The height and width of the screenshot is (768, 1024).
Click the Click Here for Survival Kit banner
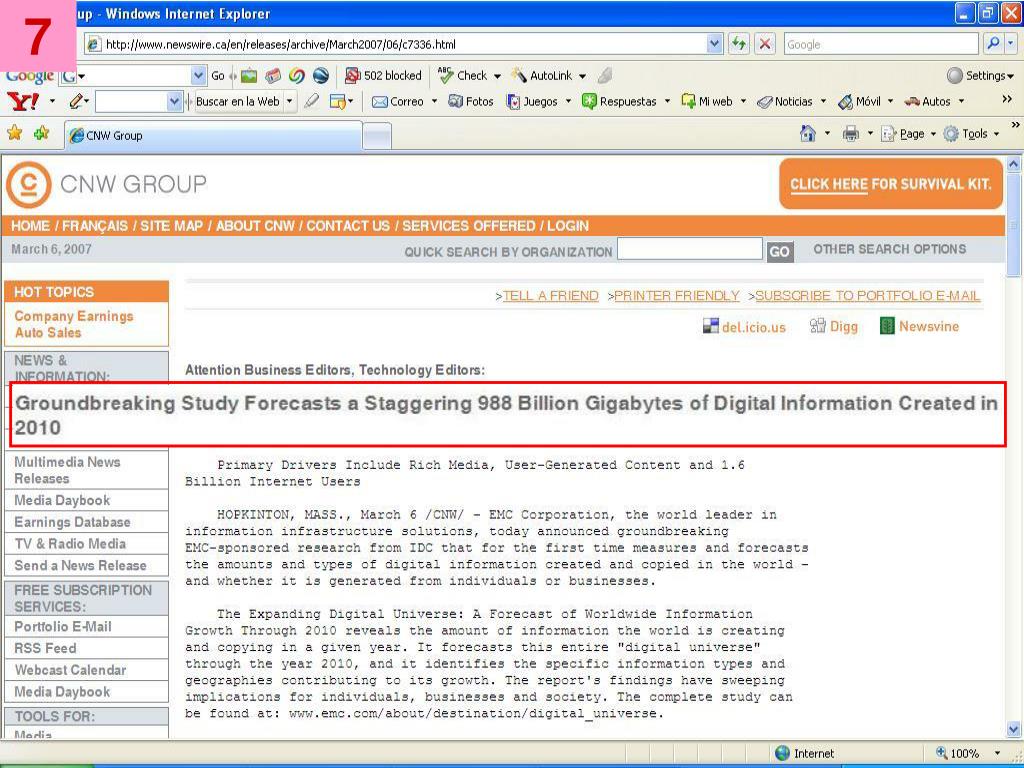pyautogui.click(x=891, y=184)
